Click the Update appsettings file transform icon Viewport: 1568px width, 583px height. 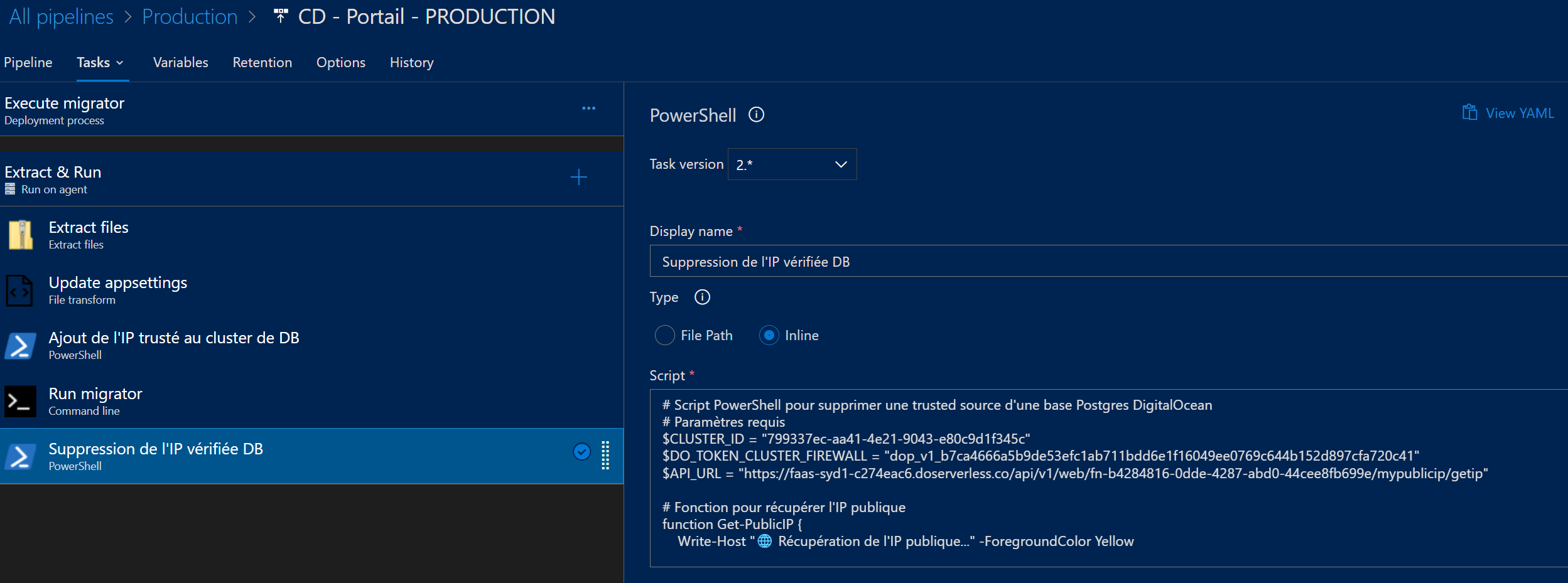tap(19, 291)
